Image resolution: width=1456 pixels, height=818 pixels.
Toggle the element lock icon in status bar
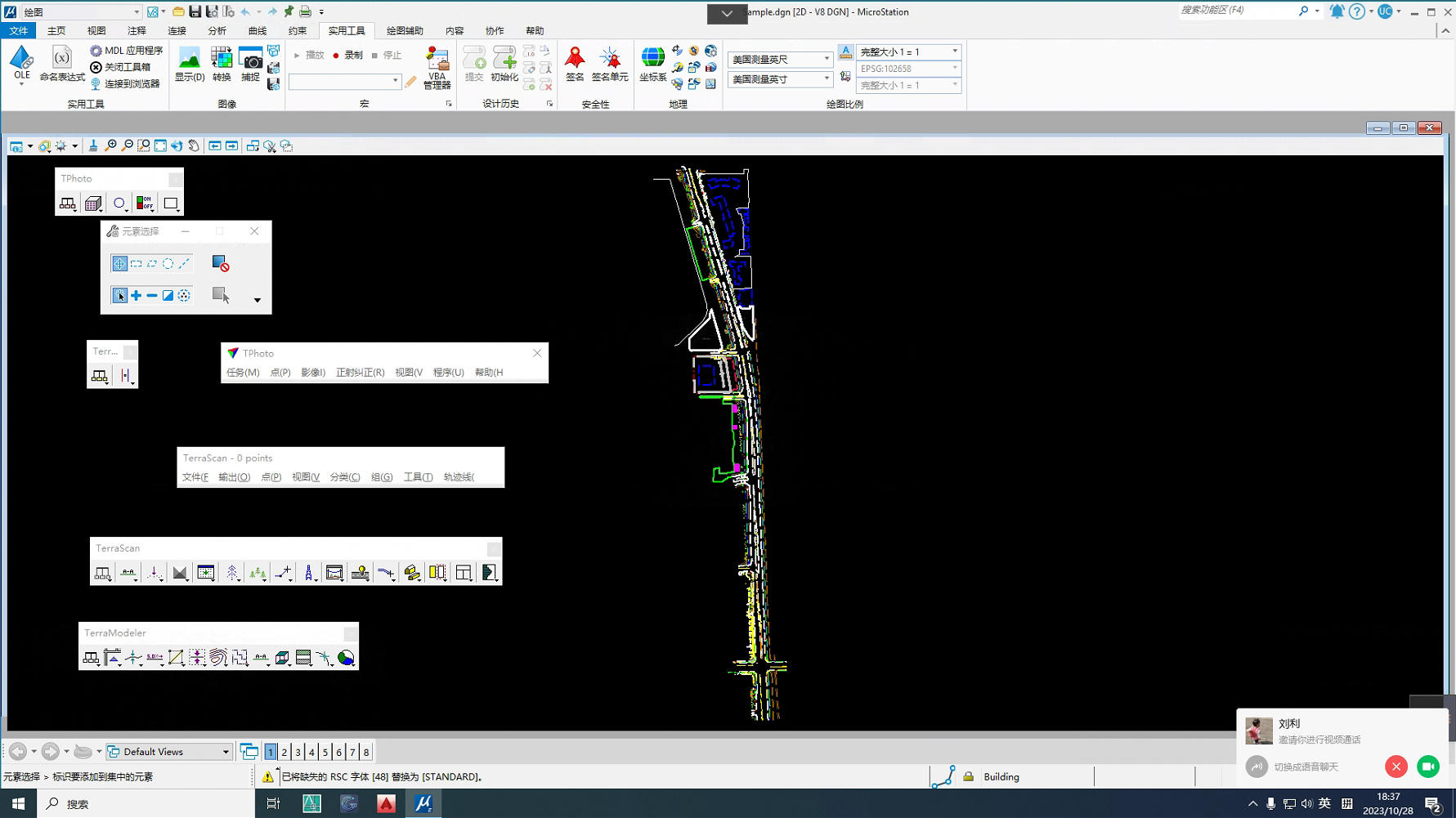[x=968, y=776]
